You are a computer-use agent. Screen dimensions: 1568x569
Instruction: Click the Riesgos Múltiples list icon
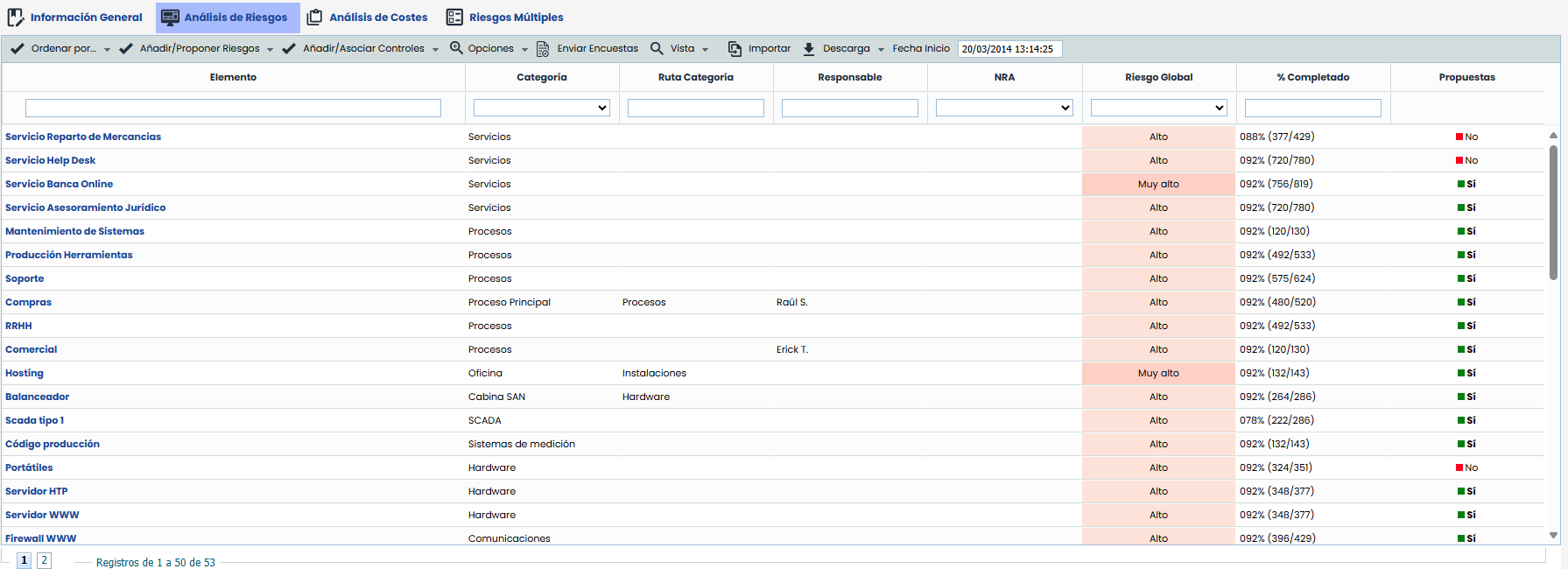point(454,18)
